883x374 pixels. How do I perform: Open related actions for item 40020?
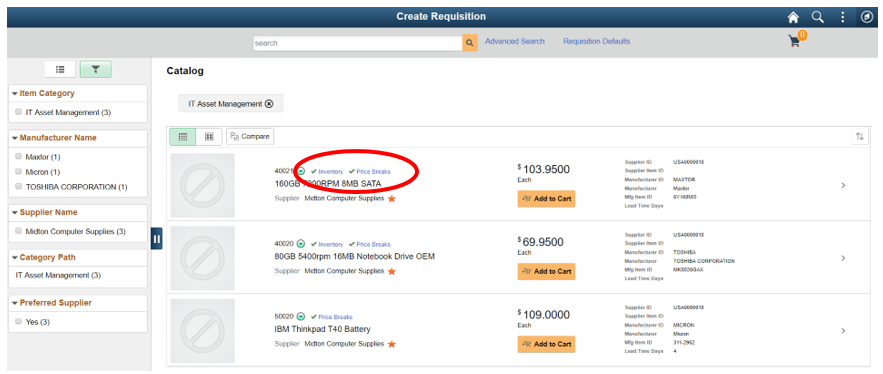click(301, 244)
